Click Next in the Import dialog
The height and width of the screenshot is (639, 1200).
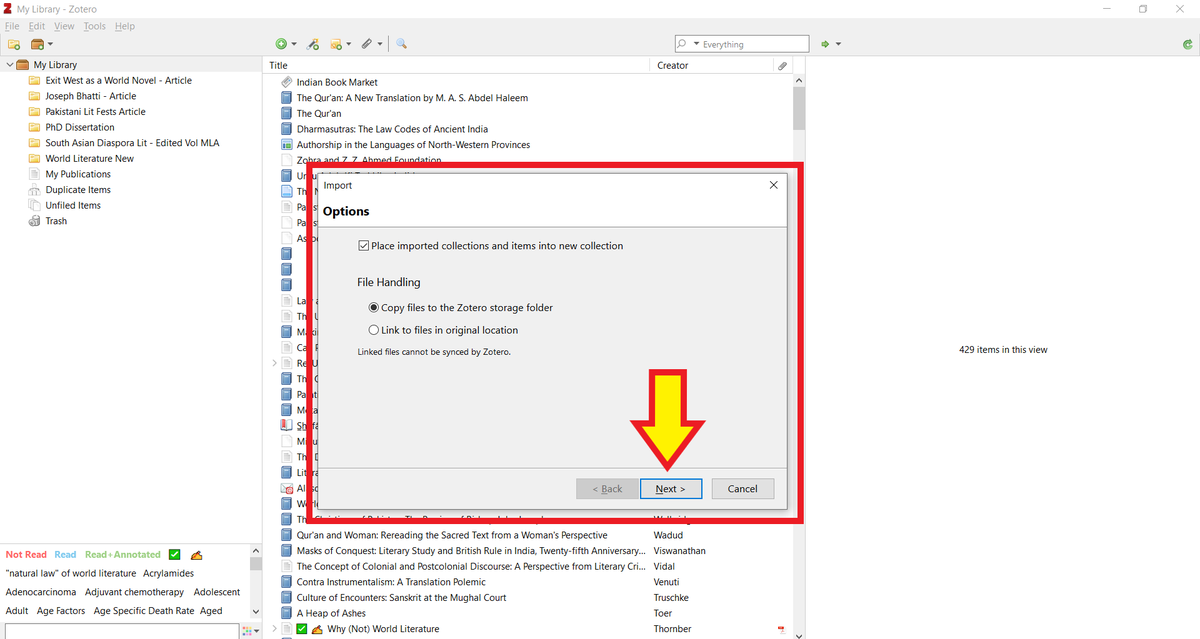click(670, 488)
